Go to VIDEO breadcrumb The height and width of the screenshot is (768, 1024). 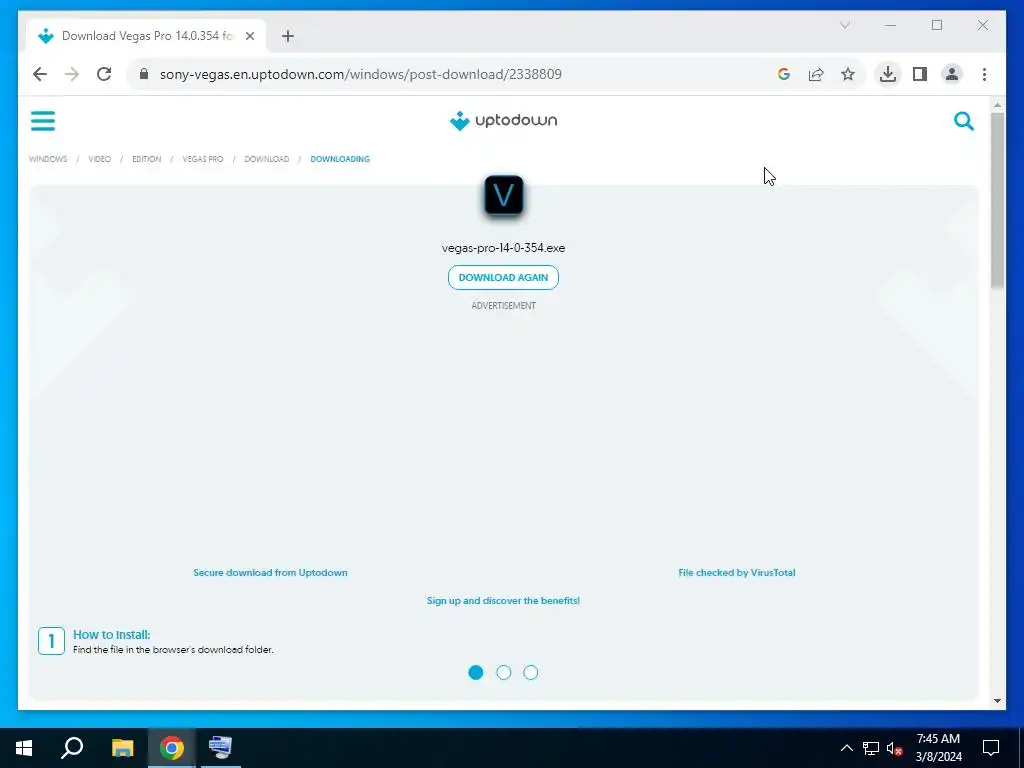pos(99,159)
